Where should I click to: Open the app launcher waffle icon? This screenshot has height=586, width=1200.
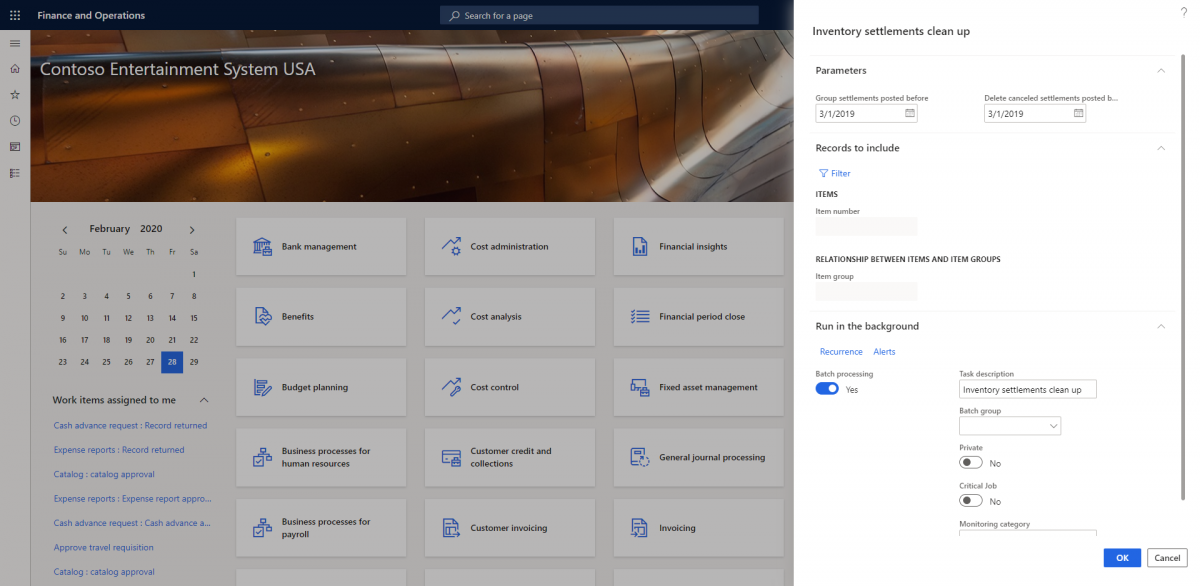tap(15, 15)
